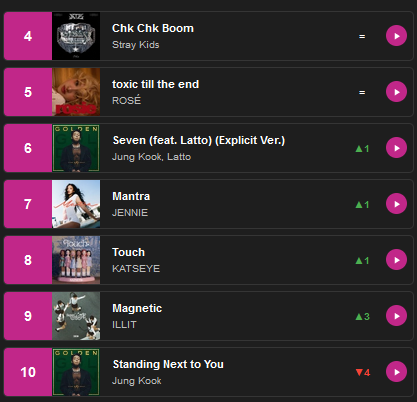The width and height of the screenshot is (417, 402).
Task: Click the Standing Next to You title
Action: click(x=168, y=364)
